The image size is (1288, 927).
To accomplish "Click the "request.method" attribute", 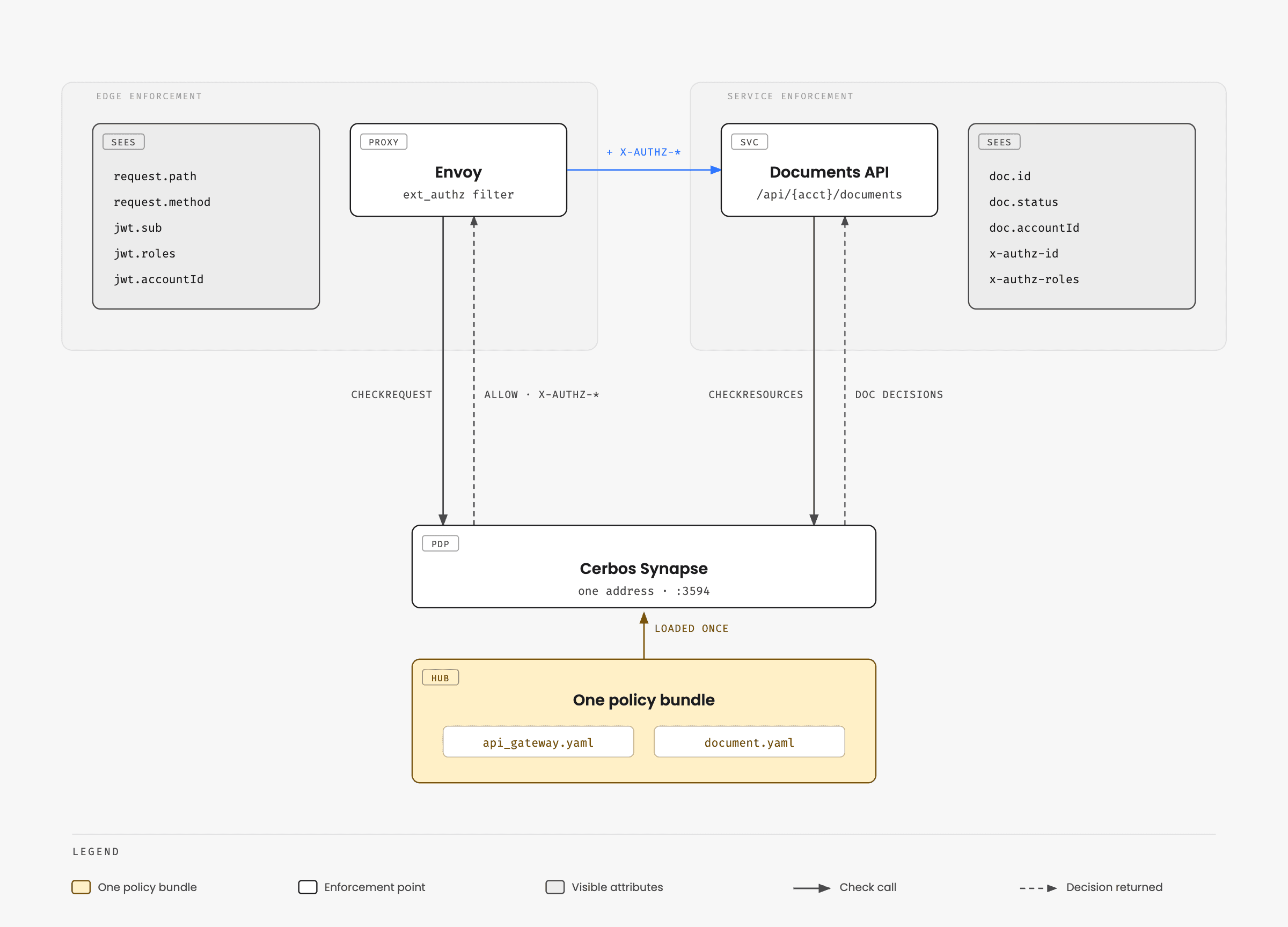I will pos(162,202).
